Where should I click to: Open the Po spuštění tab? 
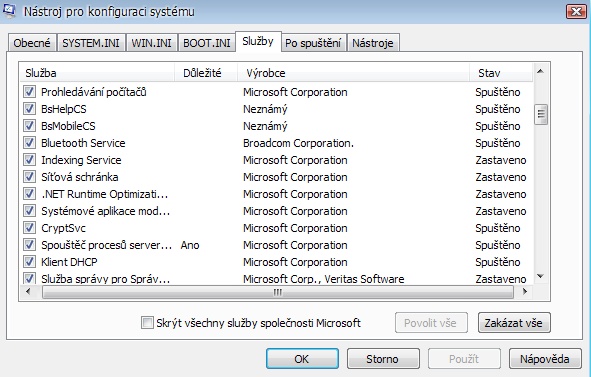click(x=313, y=43)
